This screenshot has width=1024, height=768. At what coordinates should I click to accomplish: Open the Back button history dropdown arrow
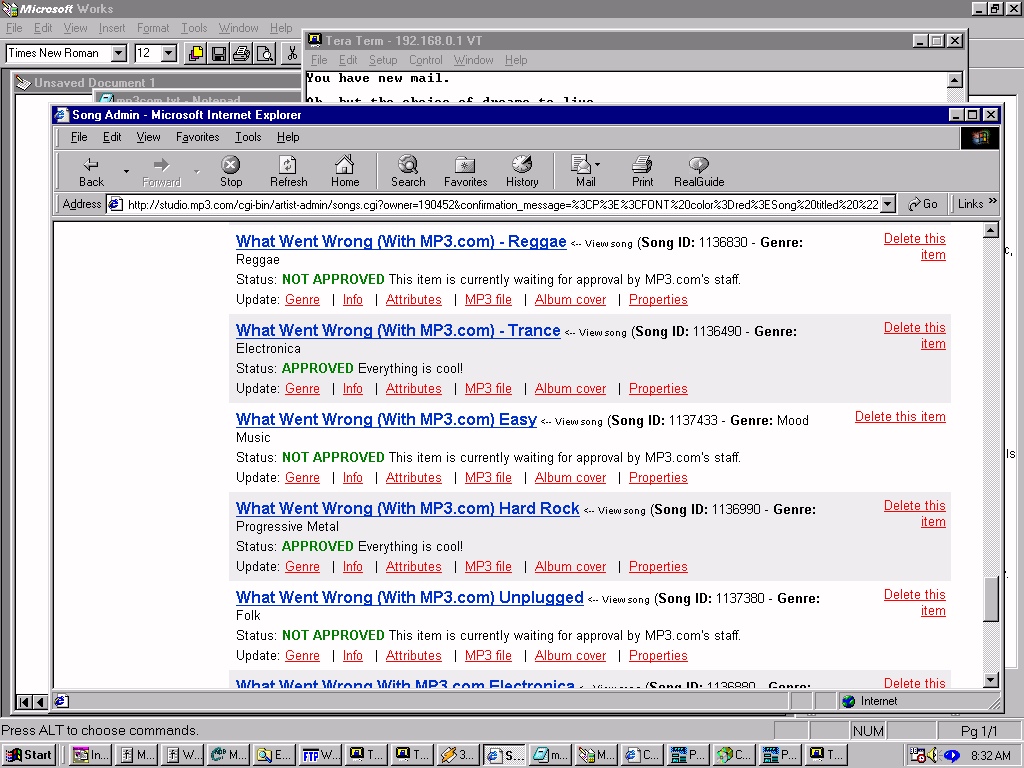126,171
